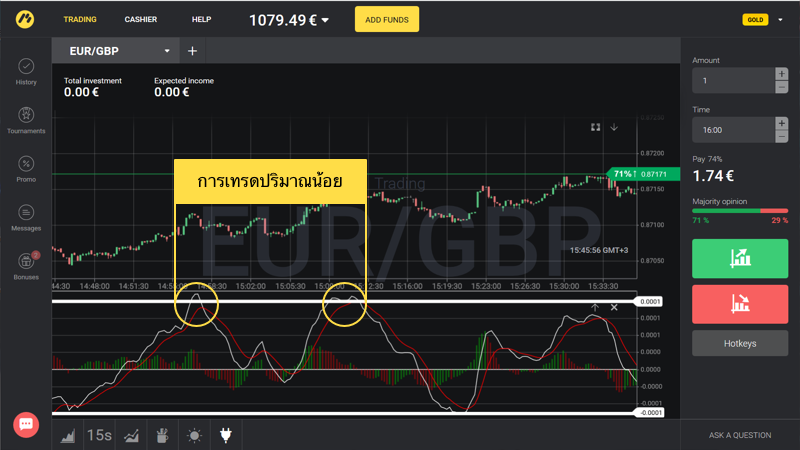Expand the 15s timeframe selector
Screen dimensions: 800x450
[99, 435]
